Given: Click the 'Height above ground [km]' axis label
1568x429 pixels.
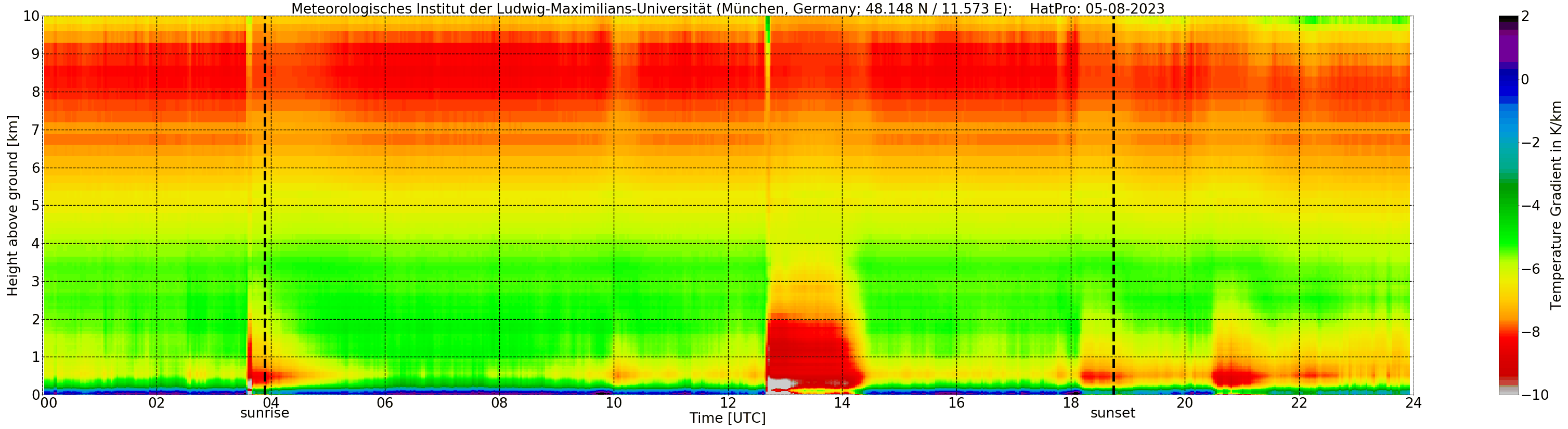Looking at the screenshot, I should pos(12,205).
